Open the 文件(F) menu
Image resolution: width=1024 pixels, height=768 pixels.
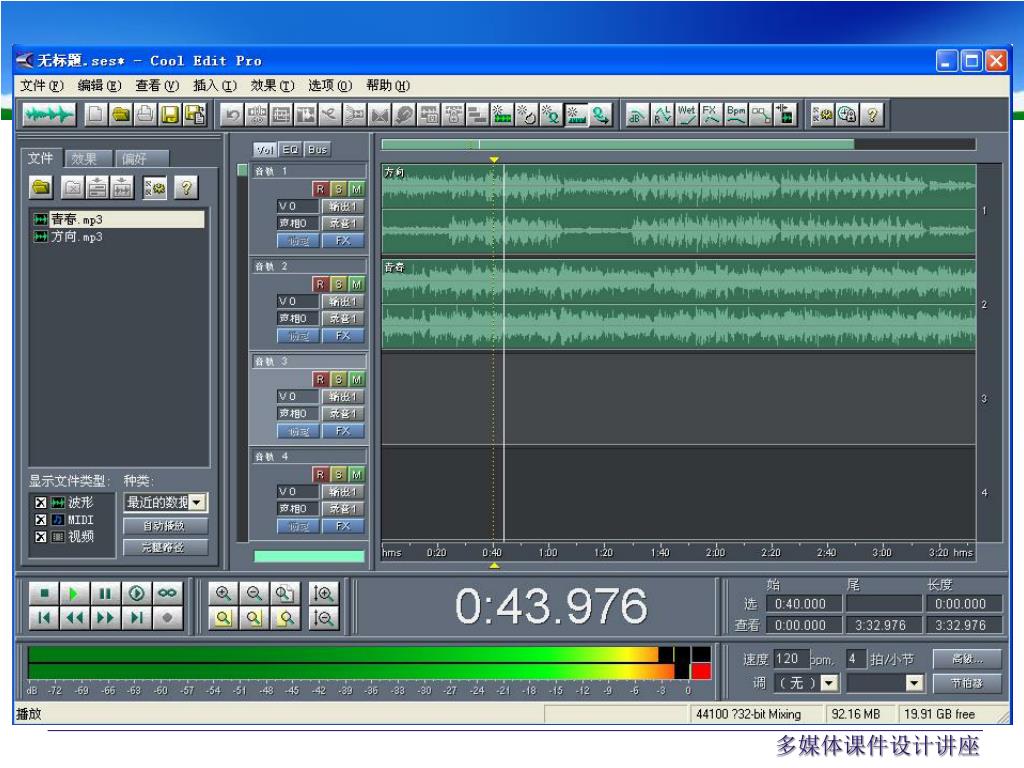(42, 86)
